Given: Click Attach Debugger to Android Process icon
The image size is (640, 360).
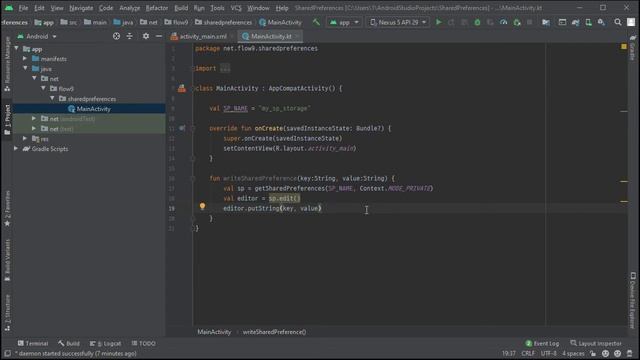Looking at the screenshot, I should coord(517,22).
